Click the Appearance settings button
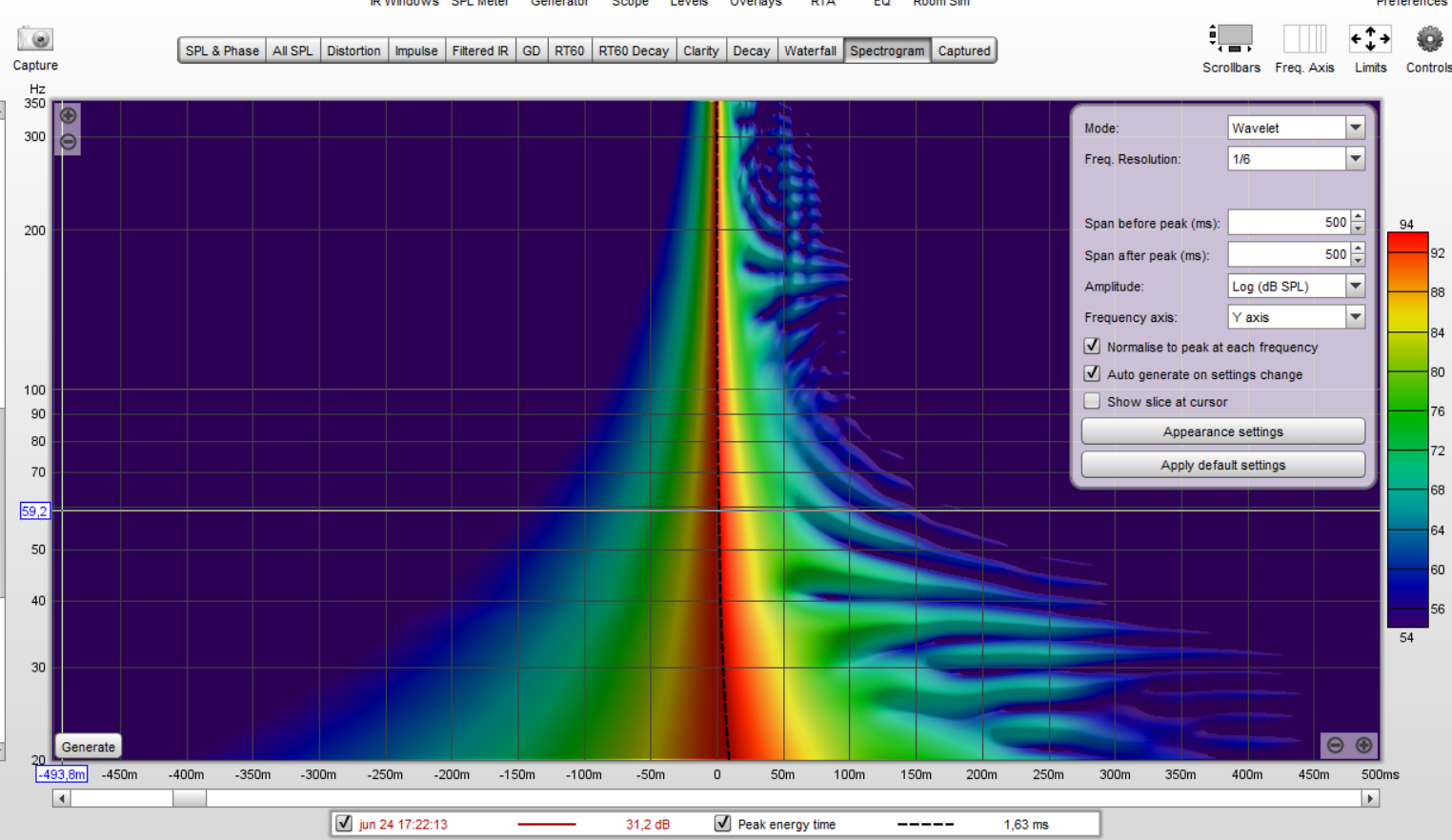This screenshot has height=840, width=1452. point(1222,431)
